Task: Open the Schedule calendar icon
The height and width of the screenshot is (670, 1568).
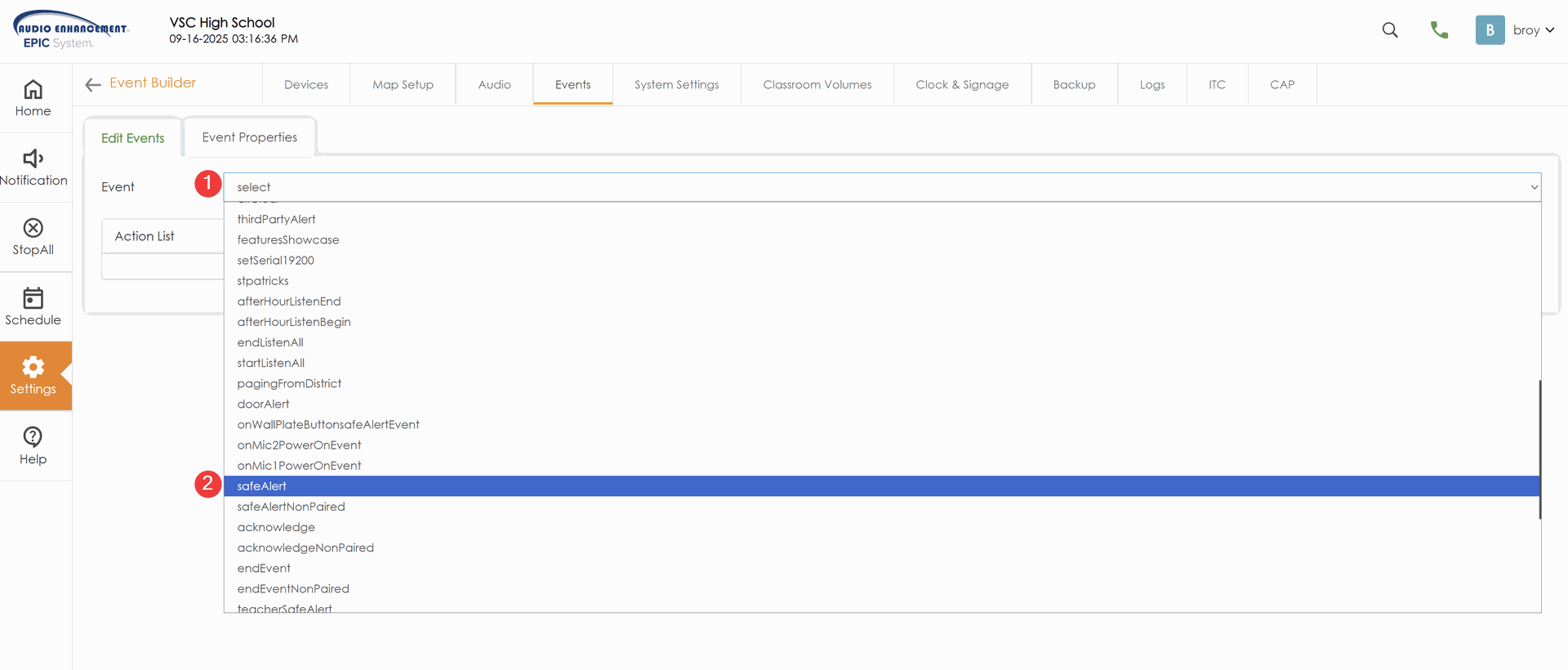Action: [x=33, y=298]
